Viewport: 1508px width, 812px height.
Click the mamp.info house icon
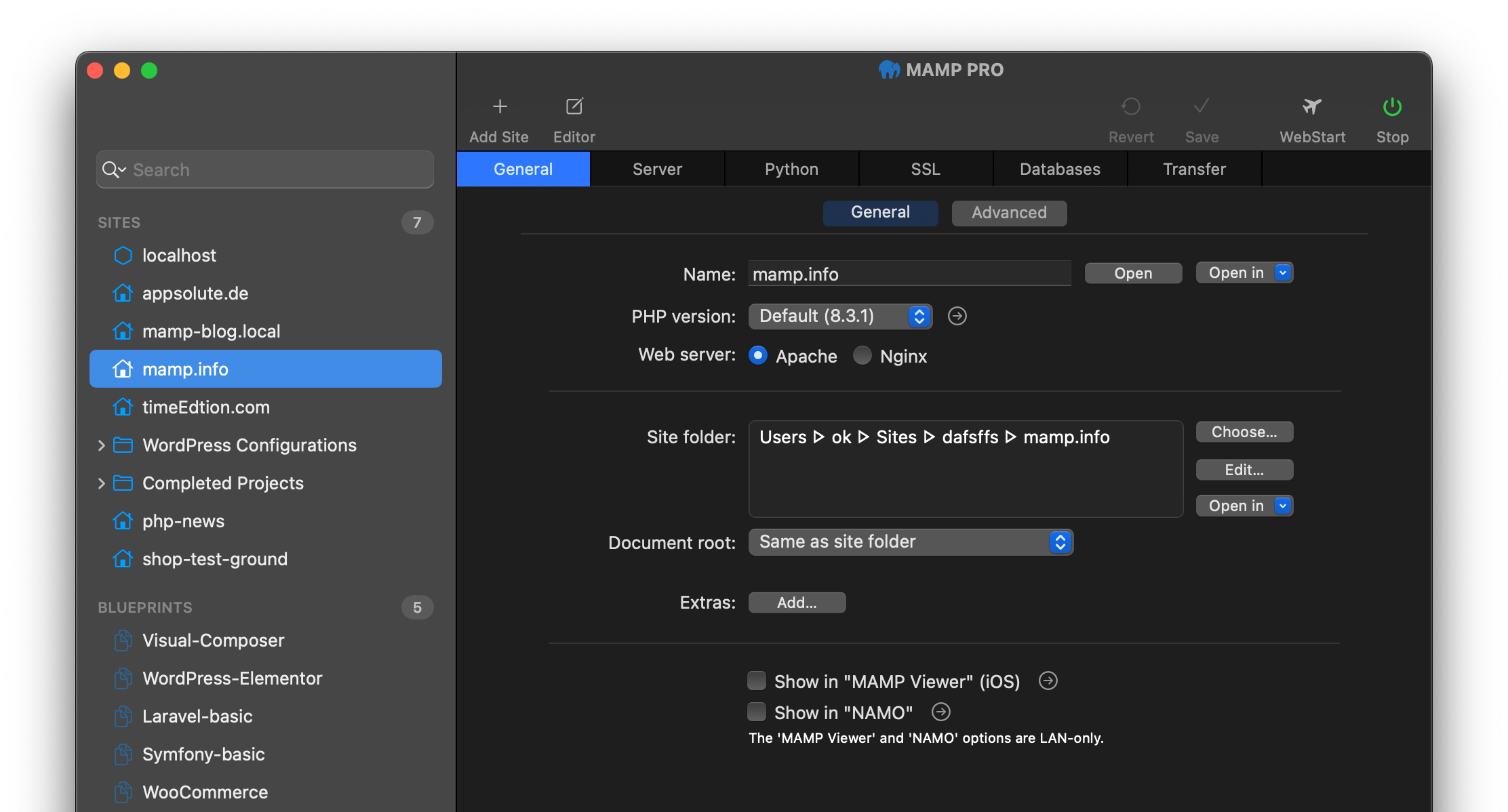coord(123,369)
